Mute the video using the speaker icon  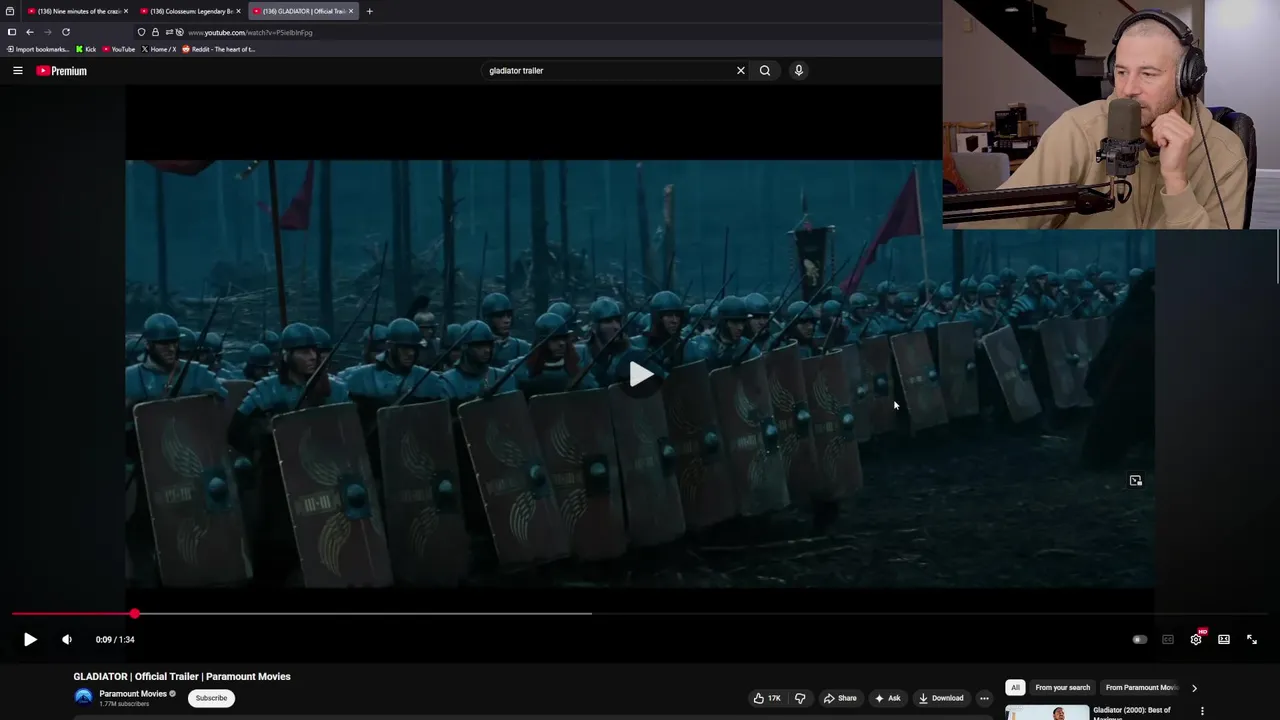coord(67,640)
